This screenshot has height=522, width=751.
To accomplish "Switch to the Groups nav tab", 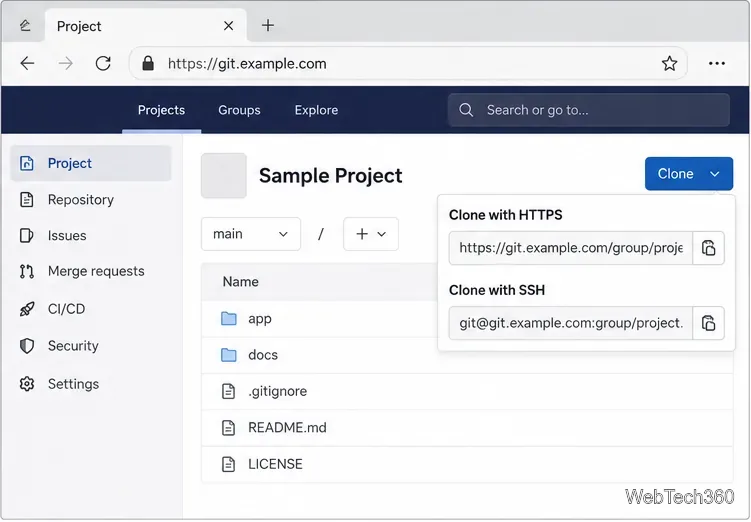I will tap(239, 110).
